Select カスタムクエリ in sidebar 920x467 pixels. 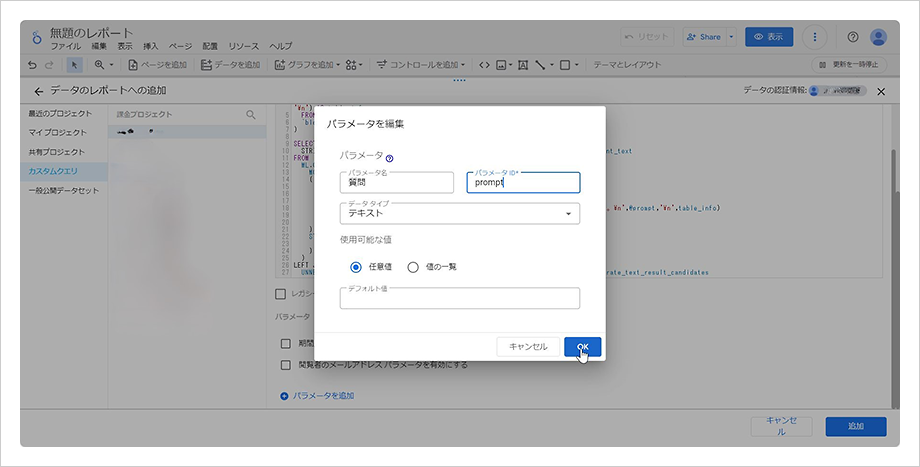coord(64,172)
